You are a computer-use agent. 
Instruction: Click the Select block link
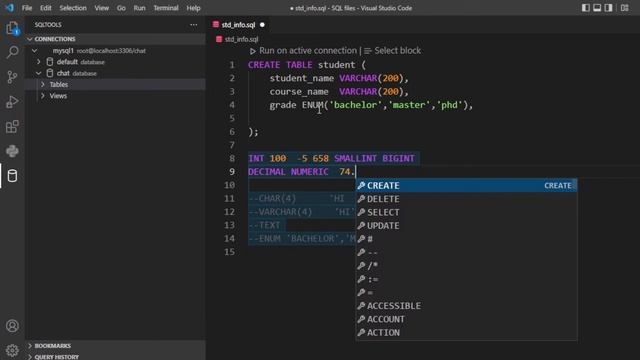click(398, 51)
